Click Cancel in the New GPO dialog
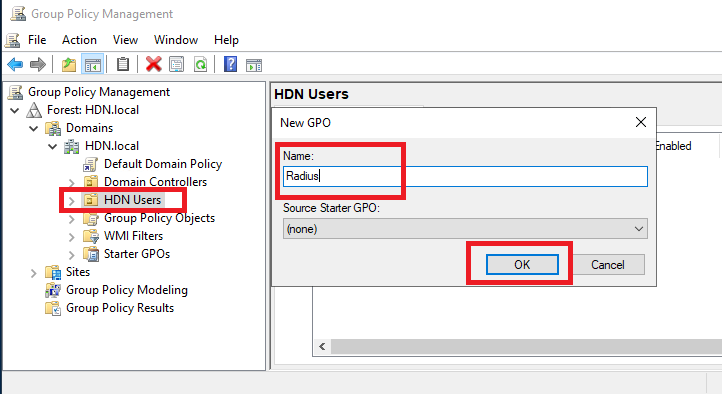 click(608, 265)
